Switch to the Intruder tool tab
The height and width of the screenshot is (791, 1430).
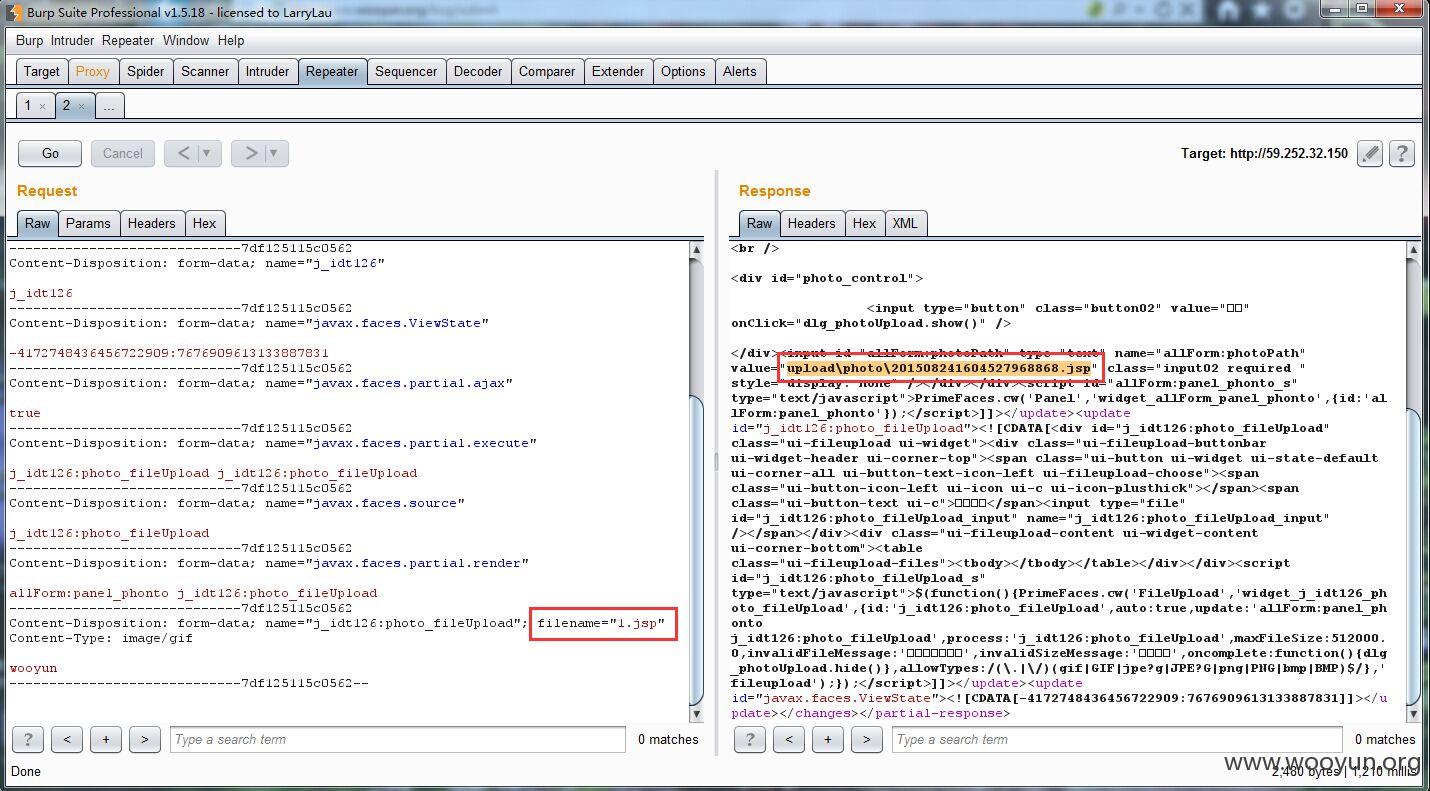pos(267,71)
